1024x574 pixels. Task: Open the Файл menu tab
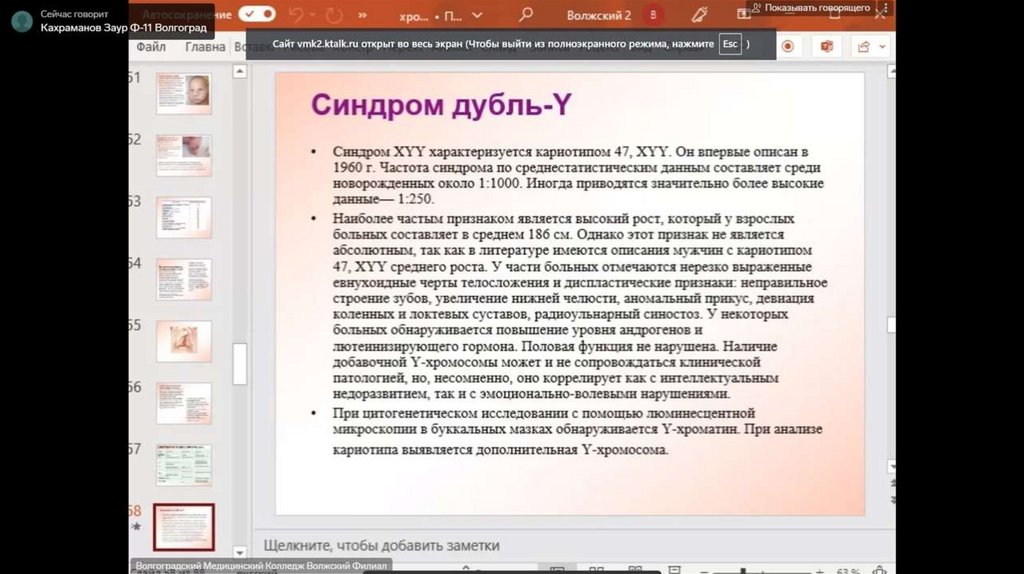pos(151,47)
